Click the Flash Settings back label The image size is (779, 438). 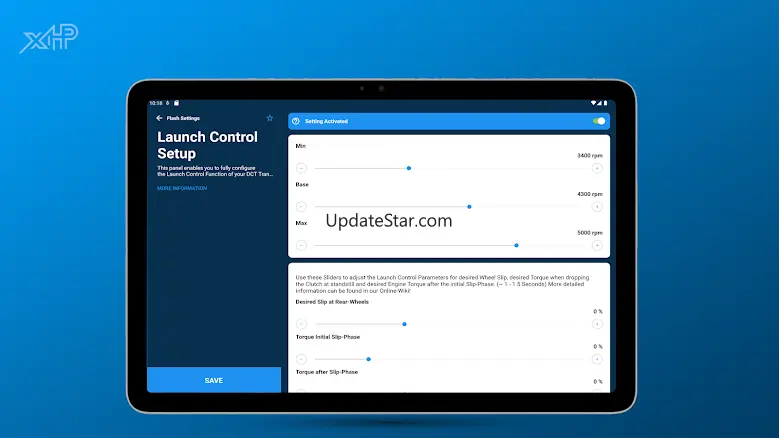point(183,118)
